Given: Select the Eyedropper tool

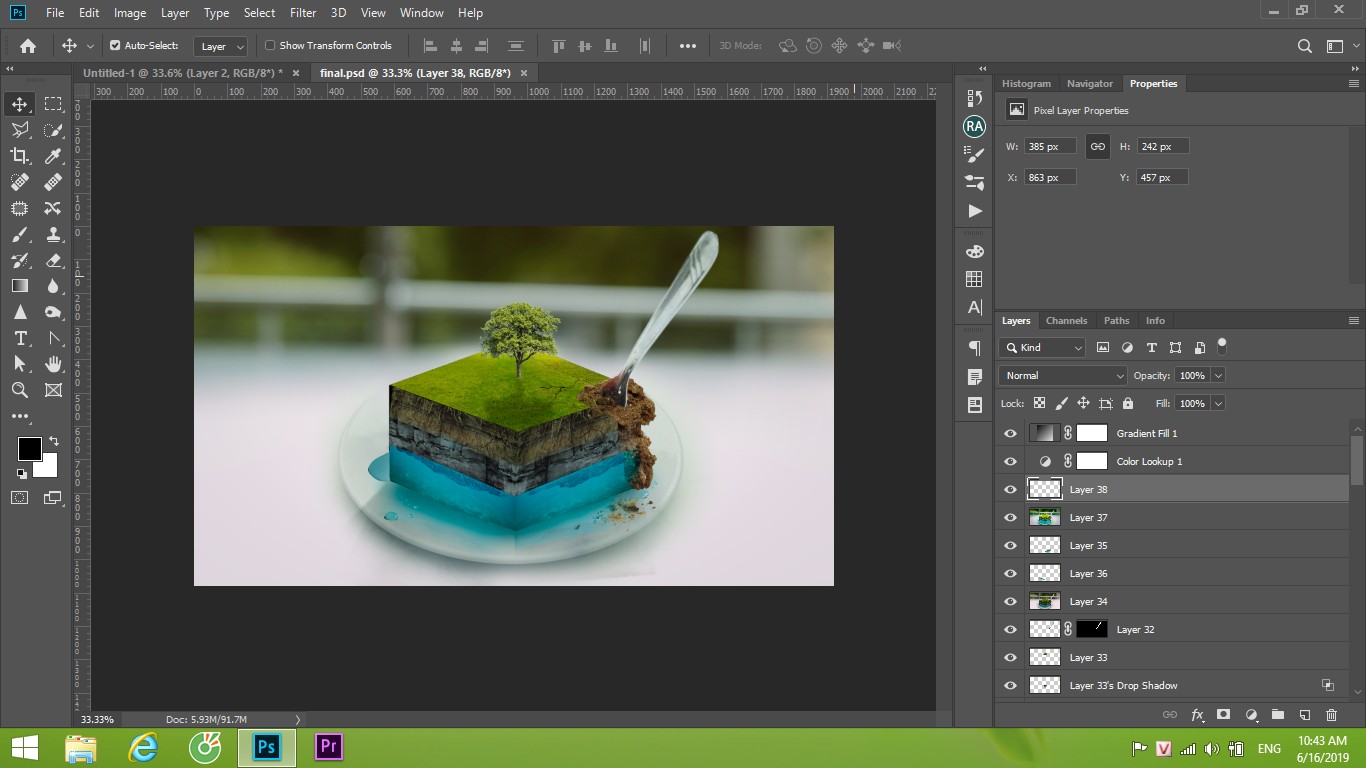Looking at the screenshot, I should click(53, 156).
